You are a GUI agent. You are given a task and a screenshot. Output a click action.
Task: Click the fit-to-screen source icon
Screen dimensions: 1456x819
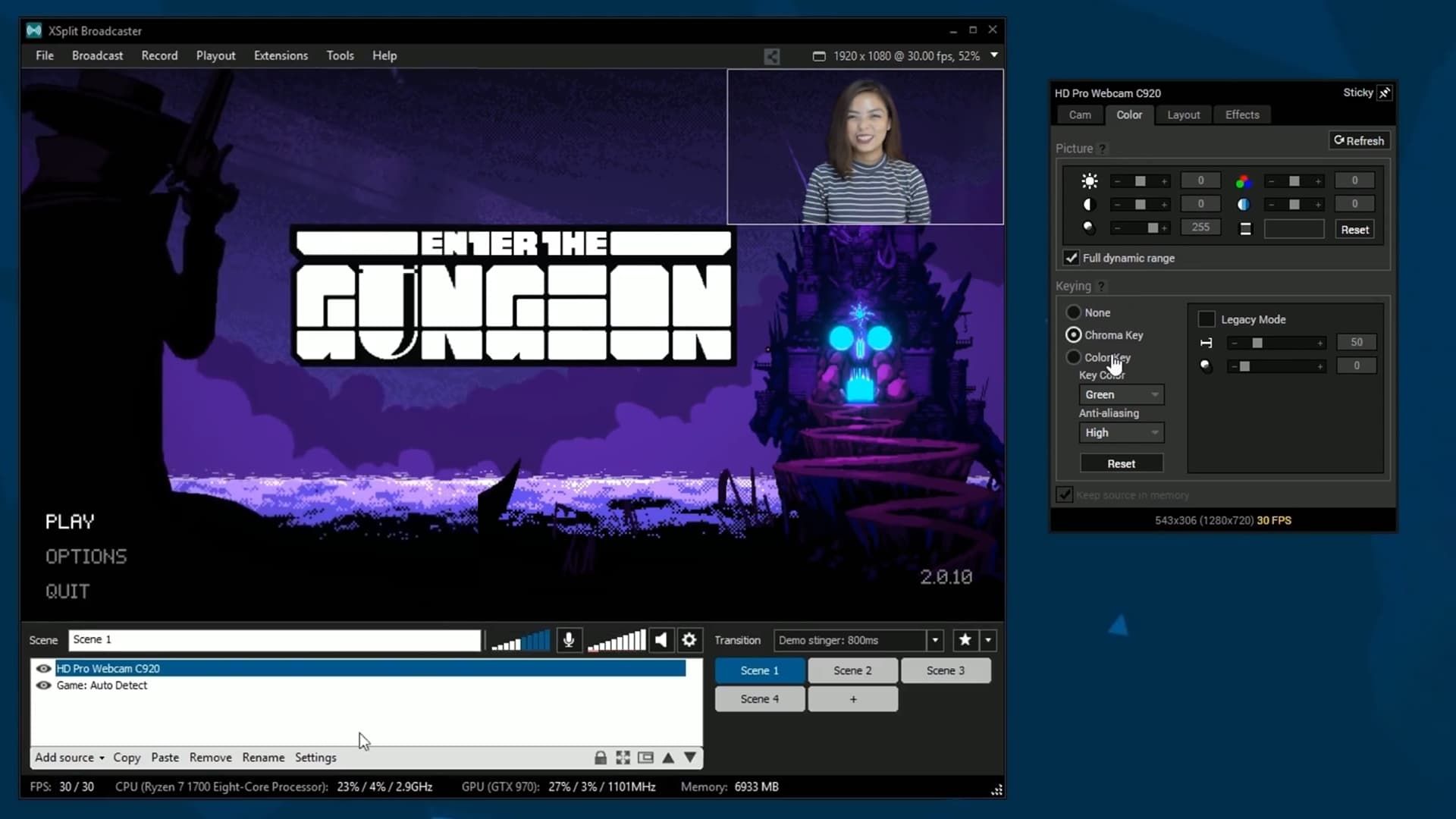coord(623,758)
